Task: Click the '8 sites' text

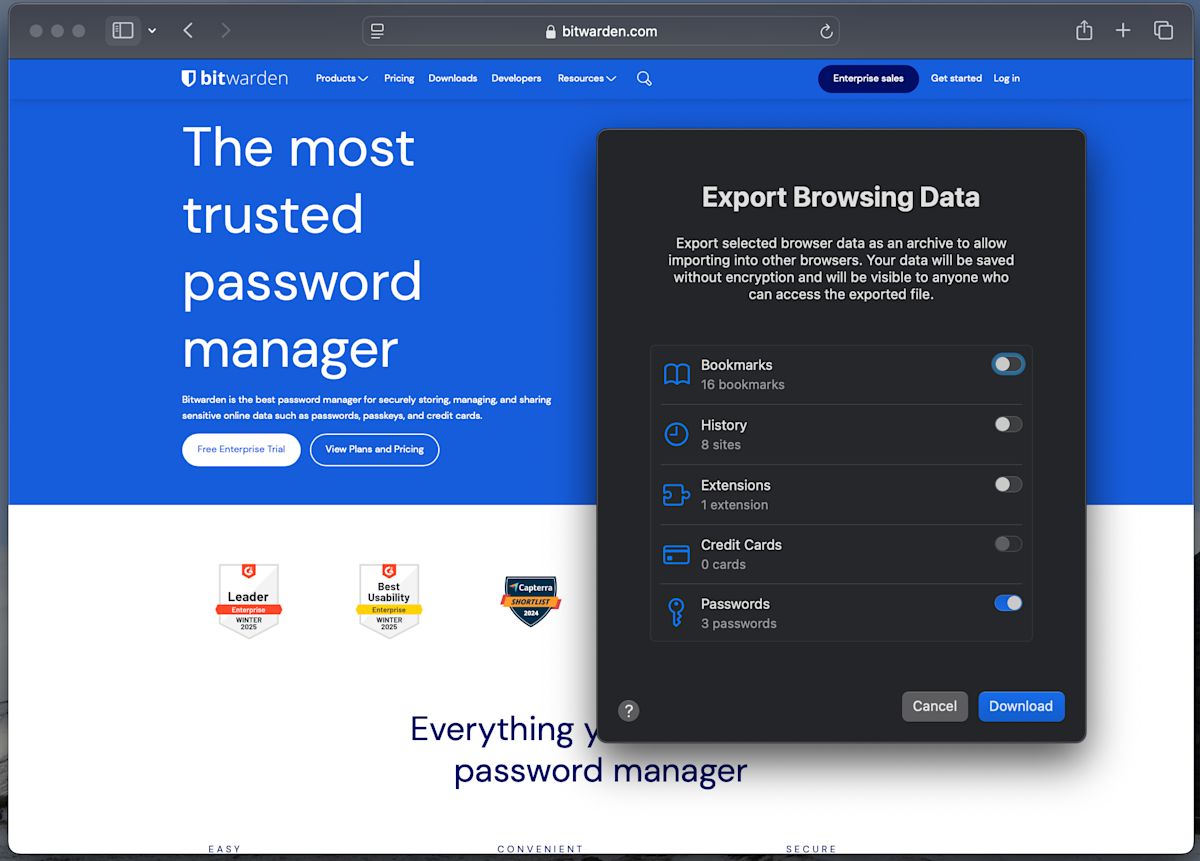Action: [x=721, y=445]
